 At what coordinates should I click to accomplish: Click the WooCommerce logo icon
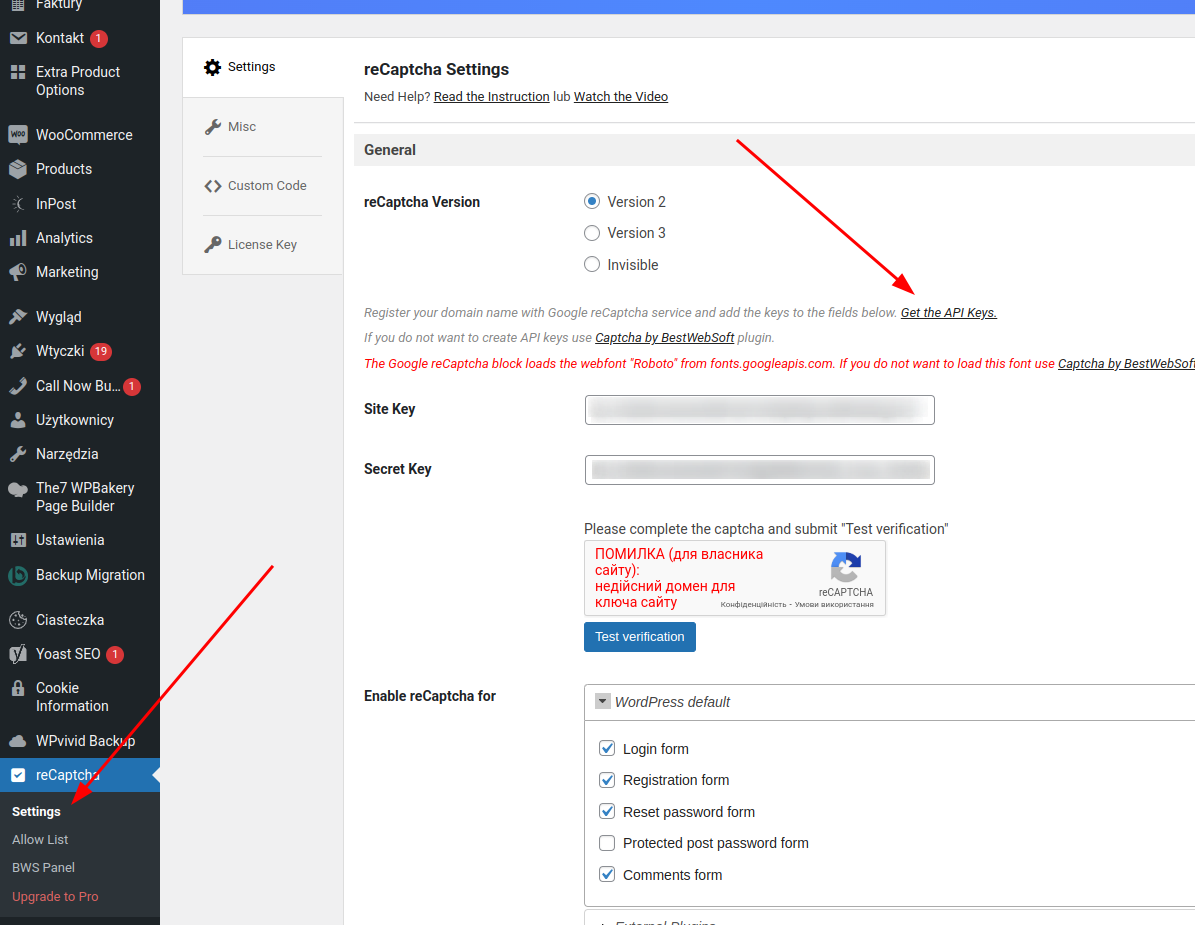[18, 135]
